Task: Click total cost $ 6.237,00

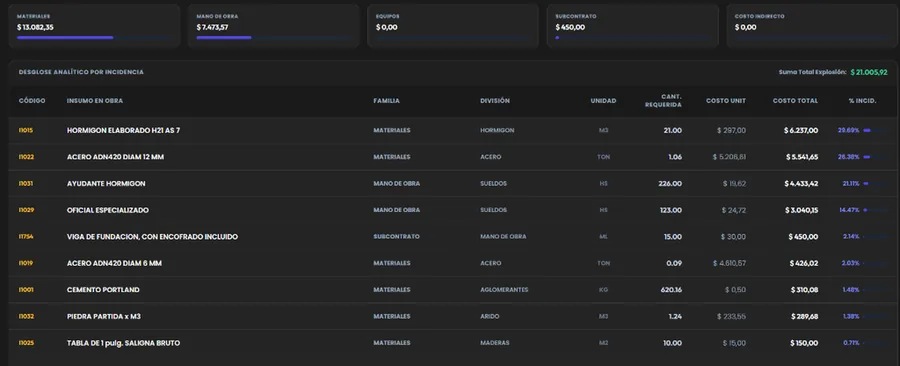Action: (801, 130)
